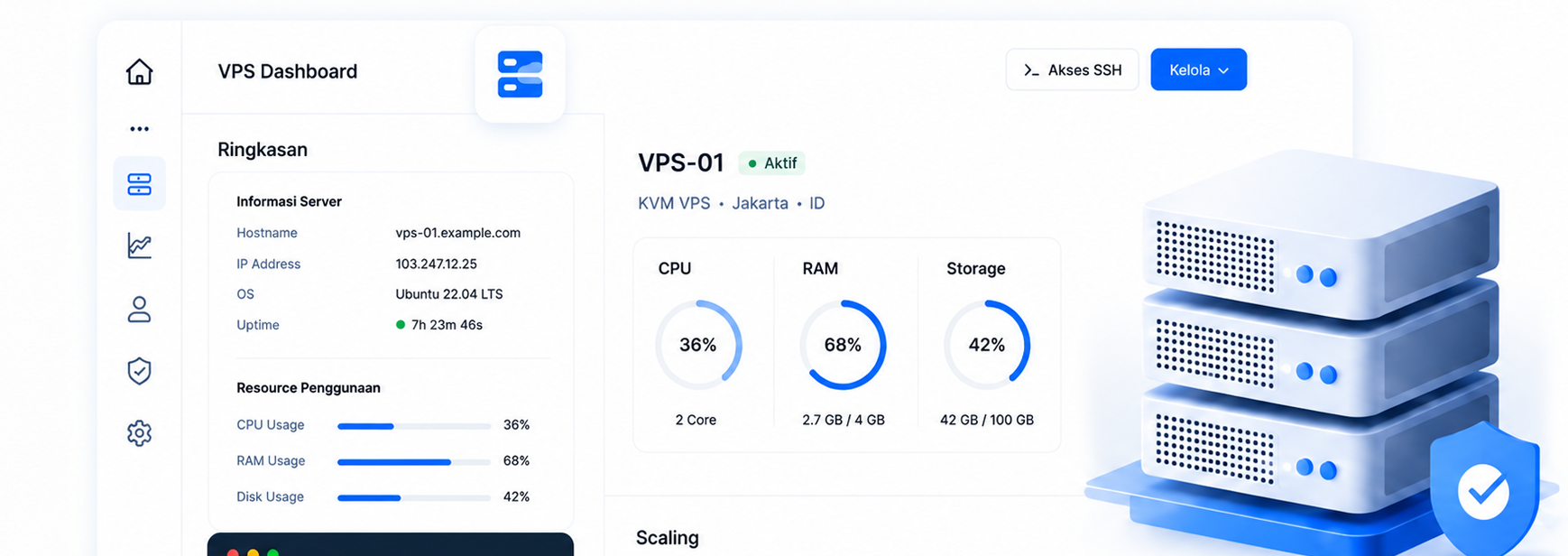The height and width of the screenshot is (556, 1568).
Task: Click the Ringkasan heading
Action: [x=263, y=150]
